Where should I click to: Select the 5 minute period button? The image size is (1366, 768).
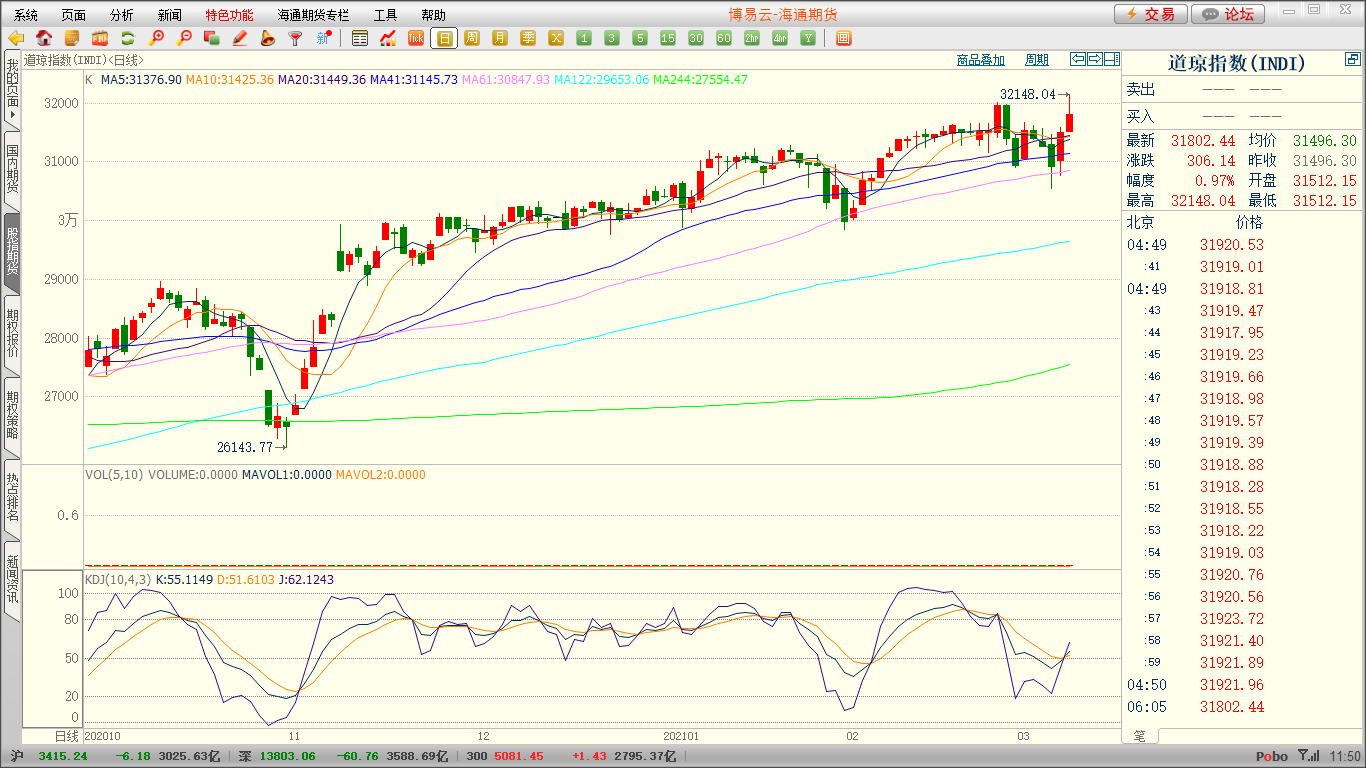click(x=640, y=38)
